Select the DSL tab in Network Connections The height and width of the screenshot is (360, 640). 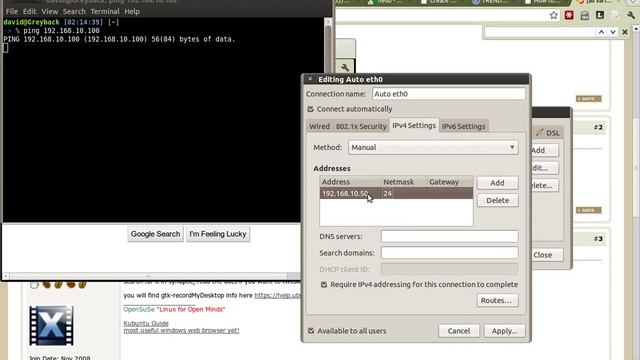548,133
